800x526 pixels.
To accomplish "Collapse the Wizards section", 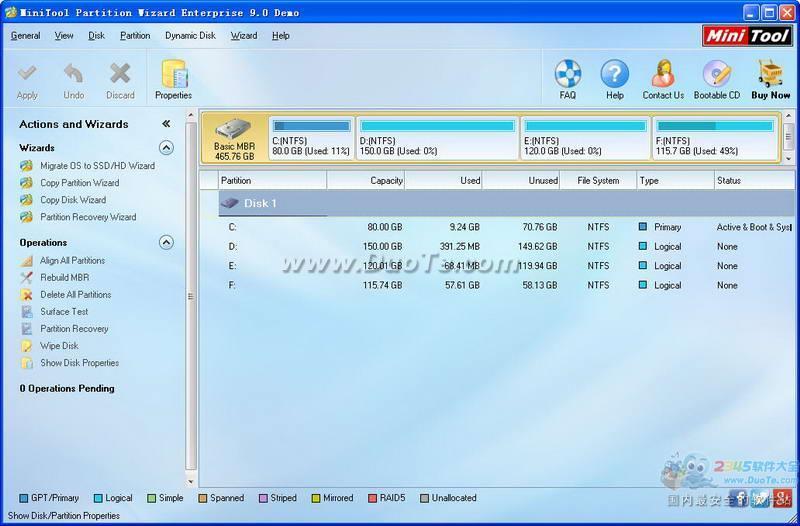I will point(166,148).
